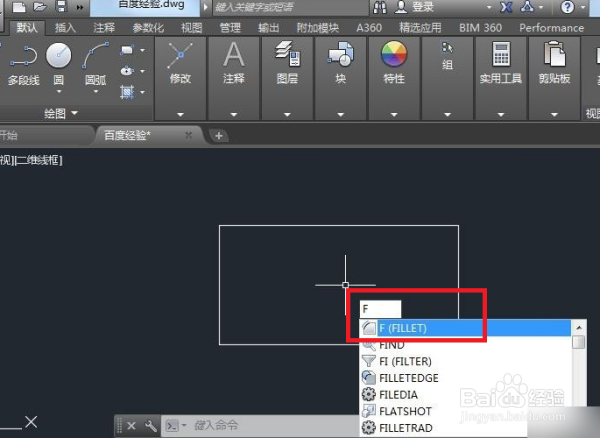The width and height of the screenshot is (600, 438).
Task: Select the Arc (圆弧) tool
Action: click(x=96, y=64)
